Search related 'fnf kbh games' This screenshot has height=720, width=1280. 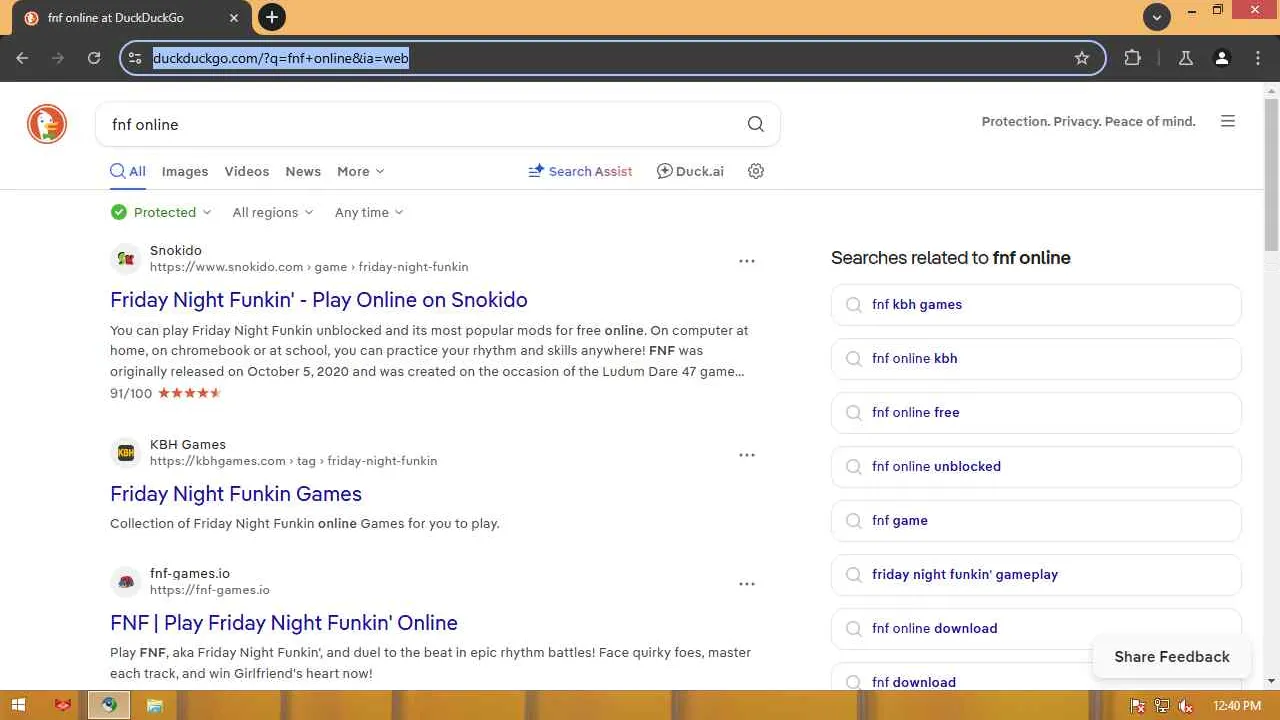(x=1036, y=305)
